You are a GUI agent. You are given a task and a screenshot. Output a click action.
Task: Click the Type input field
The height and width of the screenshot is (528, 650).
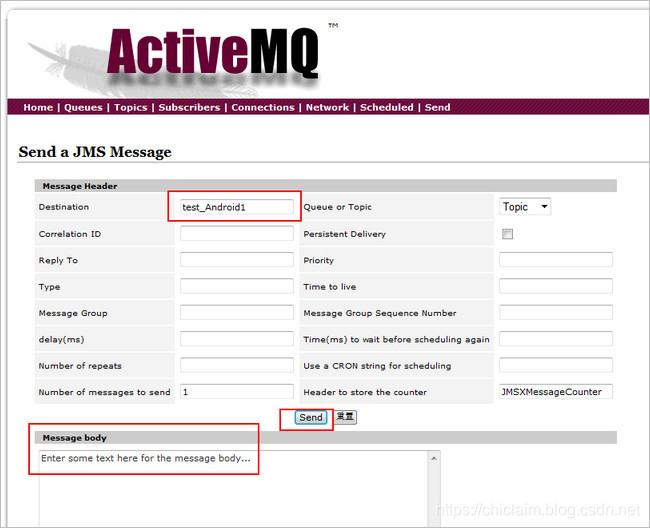click(237, 286)
